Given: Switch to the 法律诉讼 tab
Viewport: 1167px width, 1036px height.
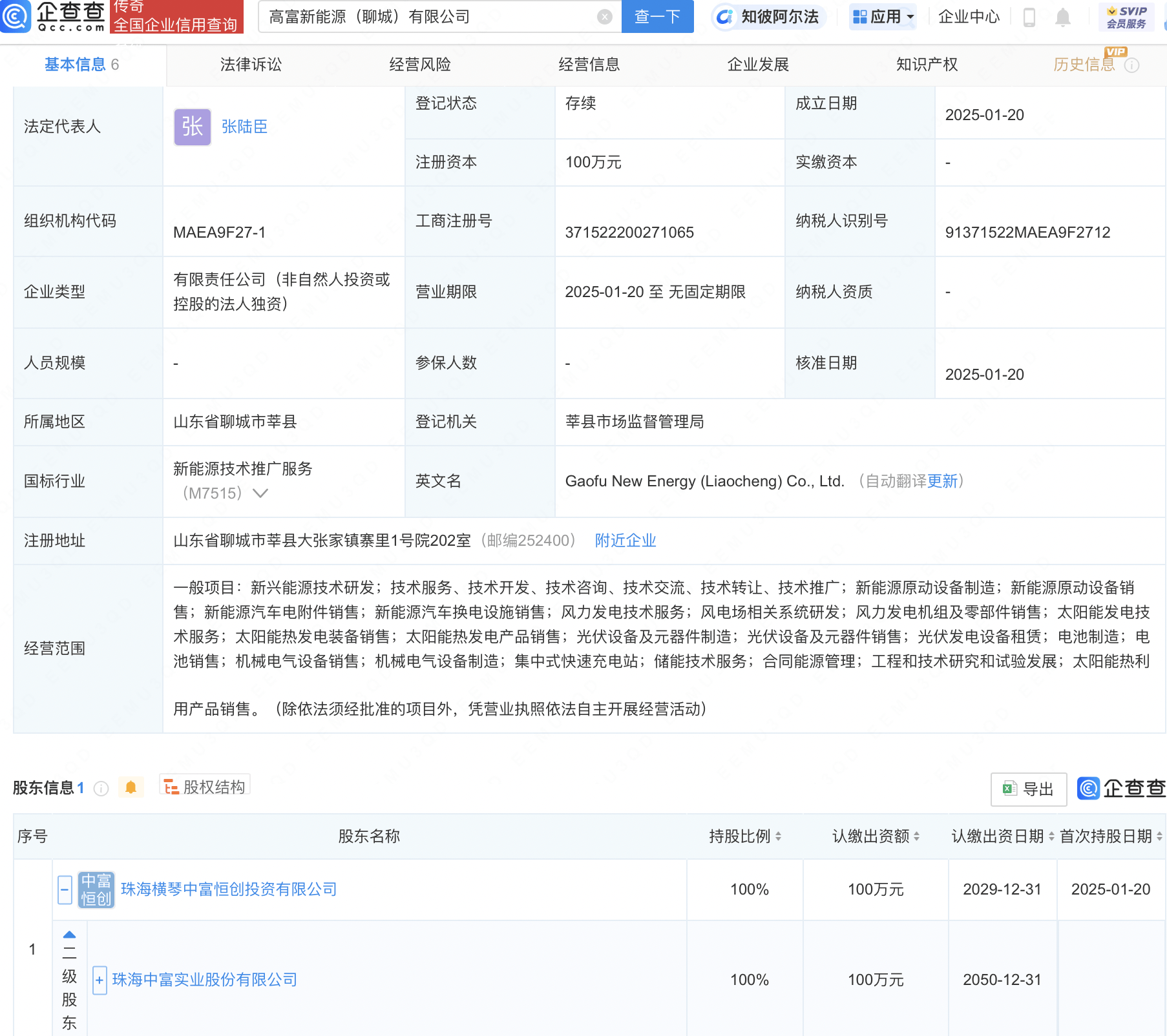Looking at the screenshot, I should 251,64.
